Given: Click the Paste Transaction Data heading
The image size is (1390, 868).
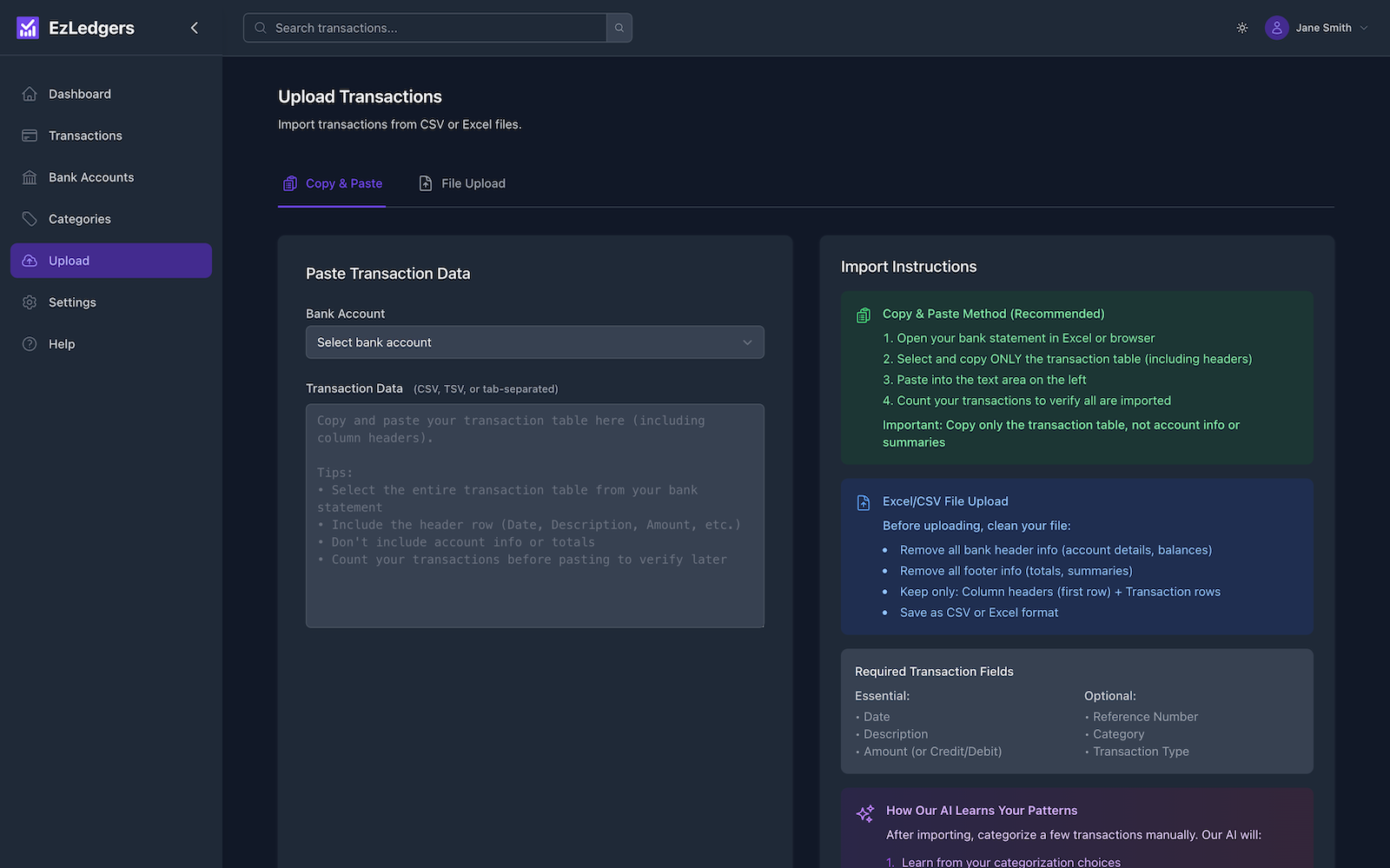Looking at the screenshot, I should point(387,274).
